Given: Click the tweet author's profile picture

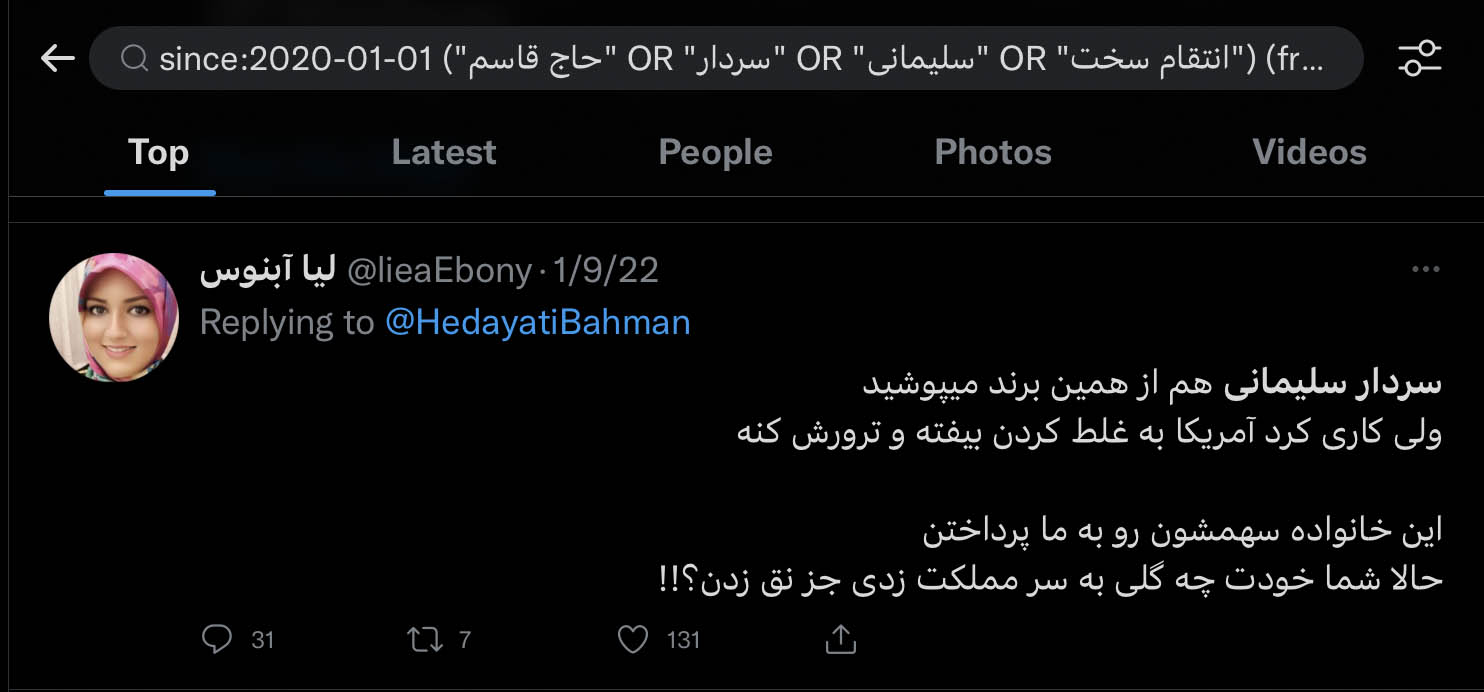Looking at the screenshot, I should click(x=114, y=317).
